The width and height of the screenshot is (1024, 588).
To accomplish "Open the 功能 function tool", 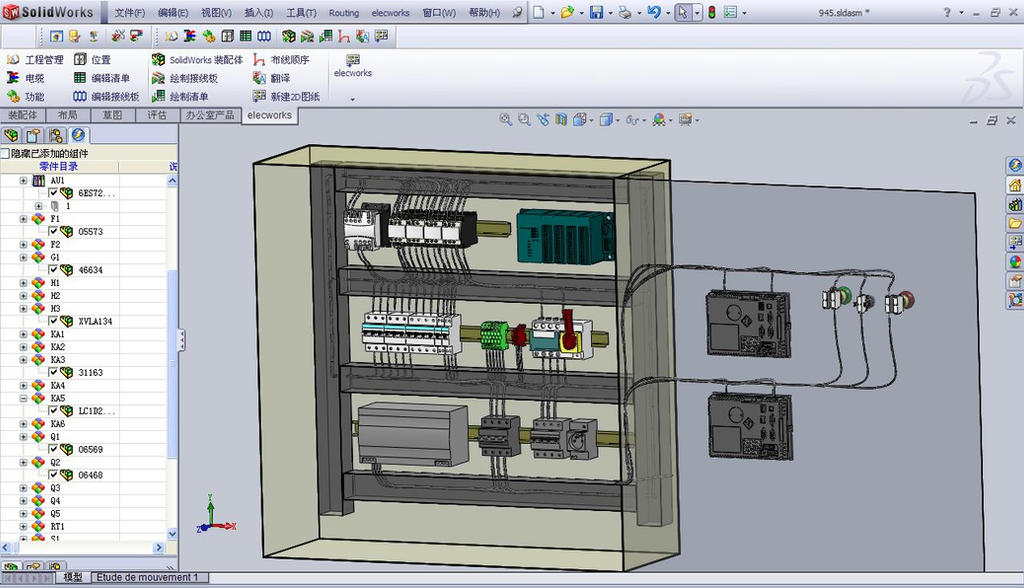I will click(26, 97).
